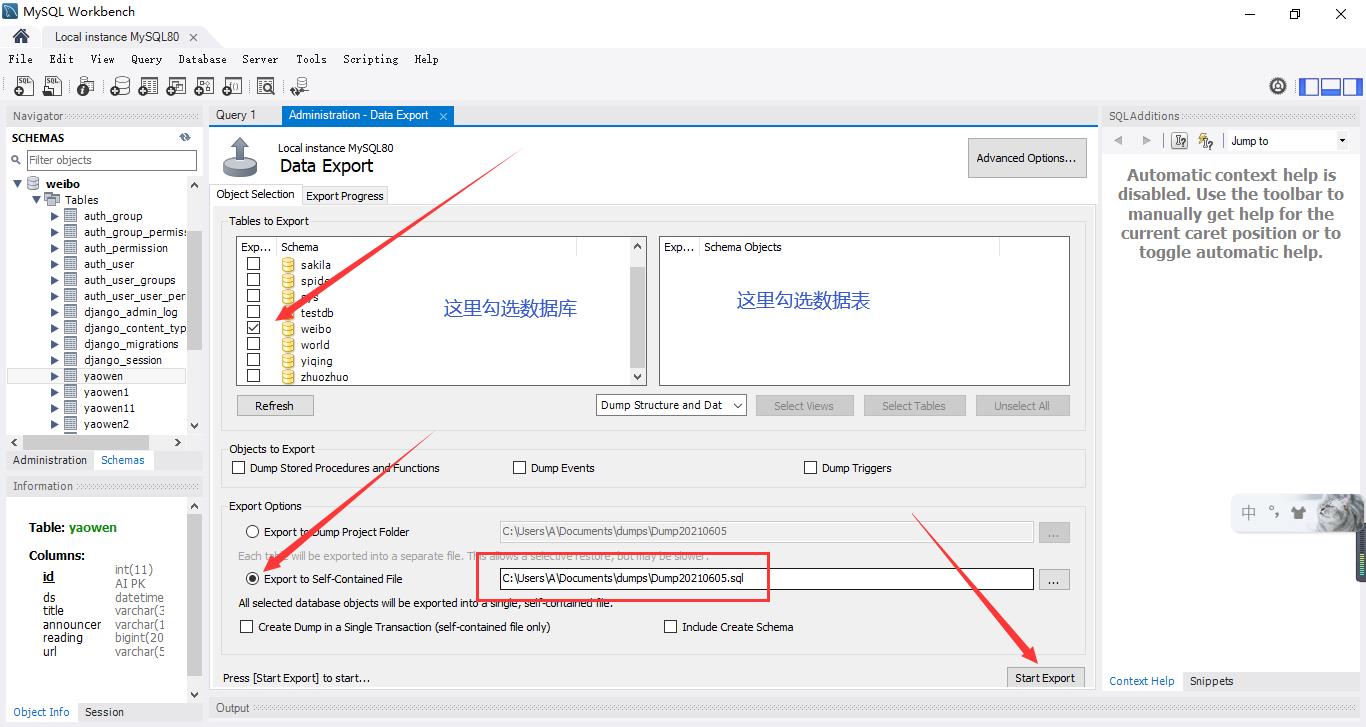Viewport: 1366px width, 727px height.
Task: Enable Dump Triggers checkbox
Action: tap(810, 467)
